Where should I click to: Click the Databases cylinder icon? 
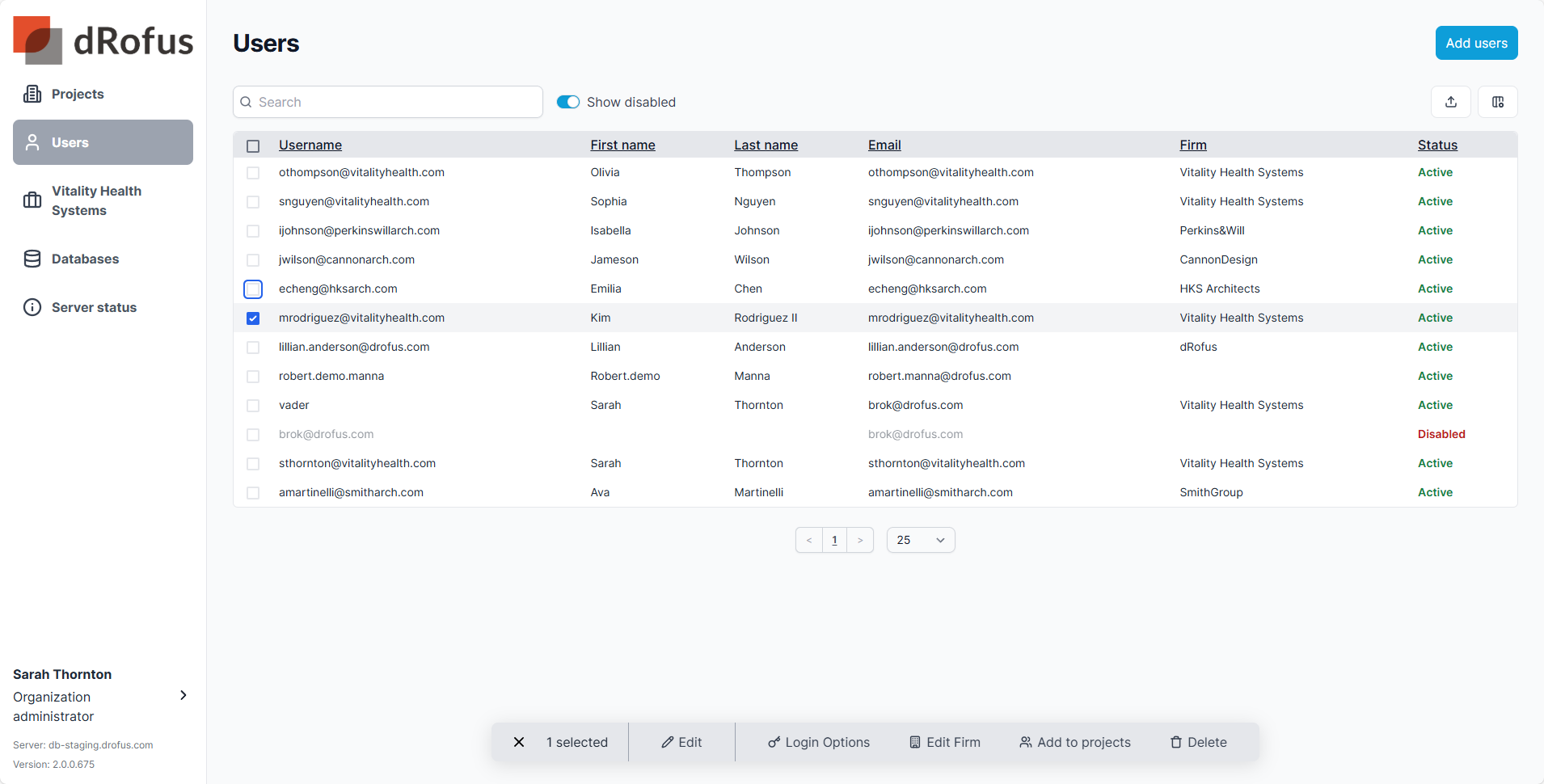(x=32, y=259)
